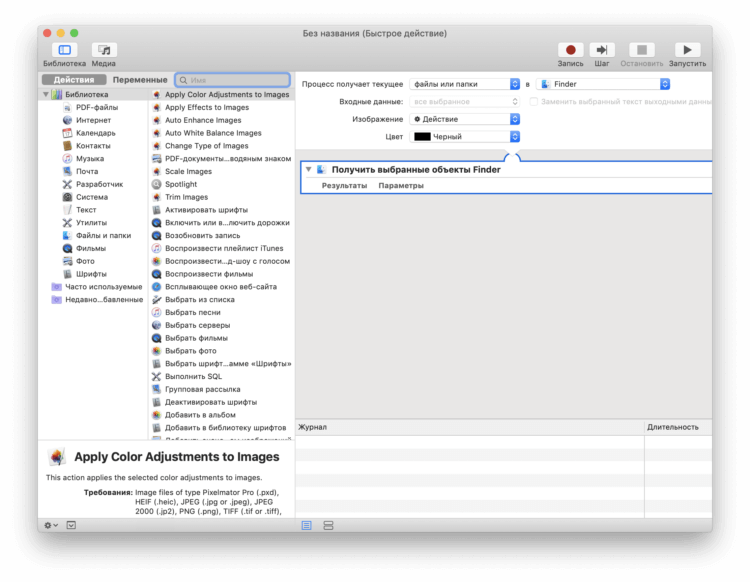This screenshot has width=750, height=582.
Task: Open файлы или папки dropdown
Action: tap(464, 84)
